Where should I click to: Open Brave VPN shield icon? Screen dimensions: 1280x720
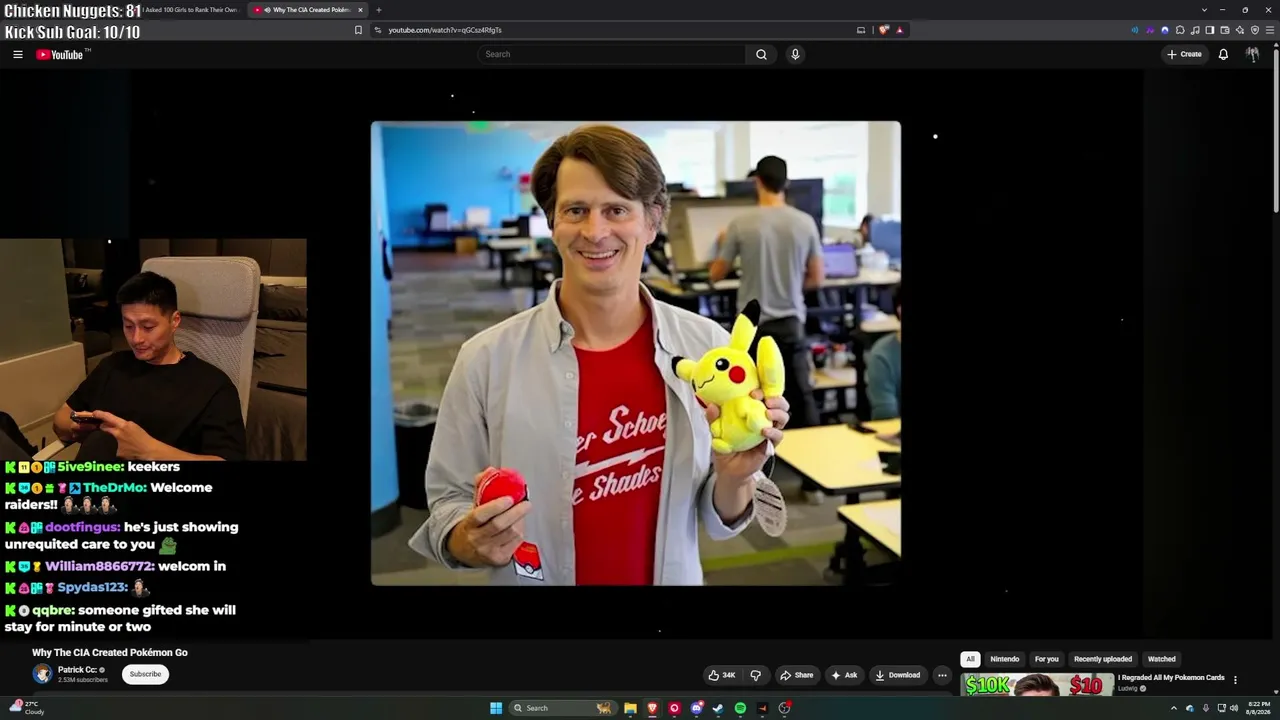(x=1255, y=30)
